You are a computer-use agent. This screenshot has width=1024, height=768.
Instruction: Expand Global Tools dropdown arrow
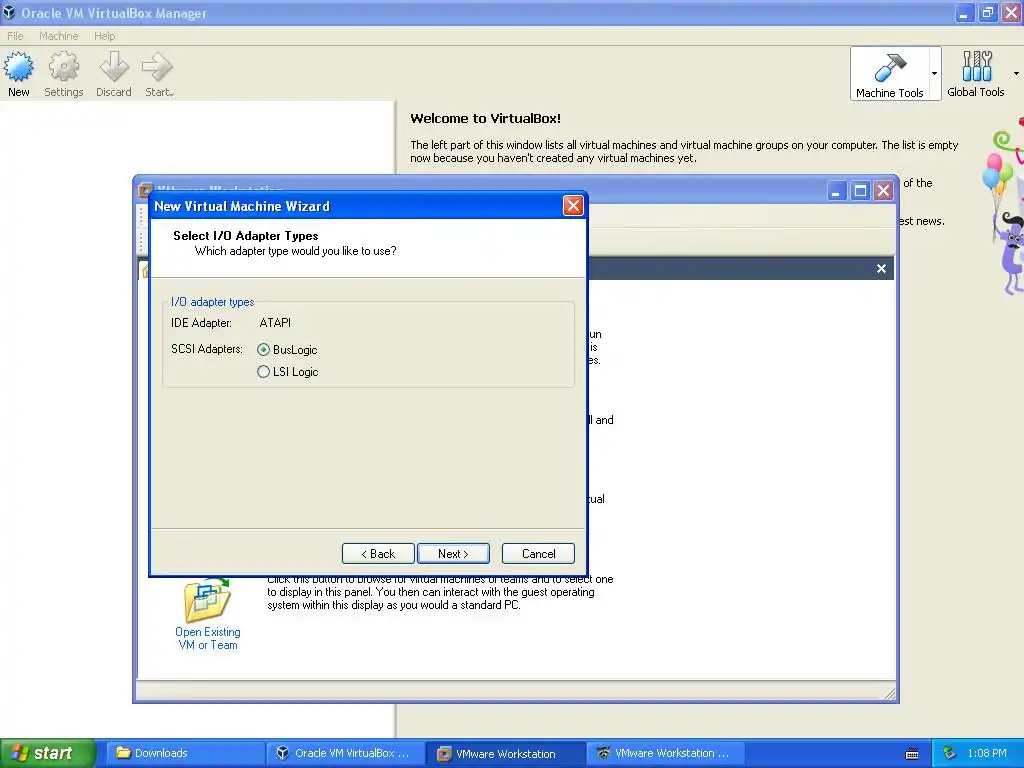(x=1016, y=74)
